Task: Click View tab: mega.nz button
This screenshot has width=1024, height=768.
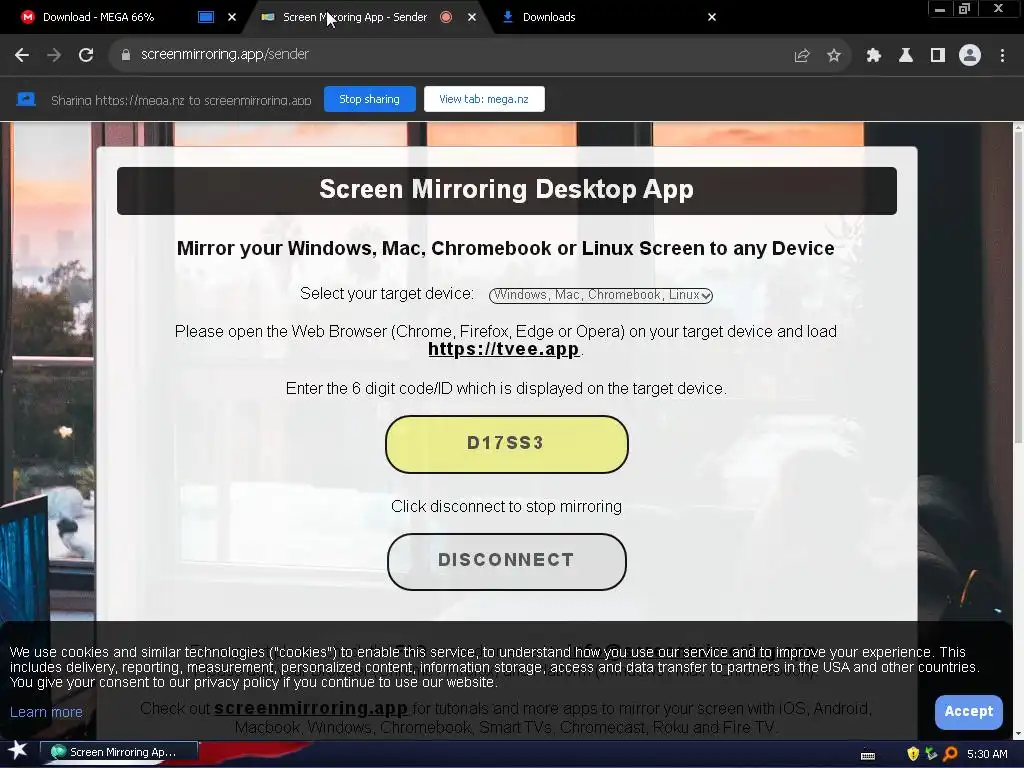Action: pos(484,99)
